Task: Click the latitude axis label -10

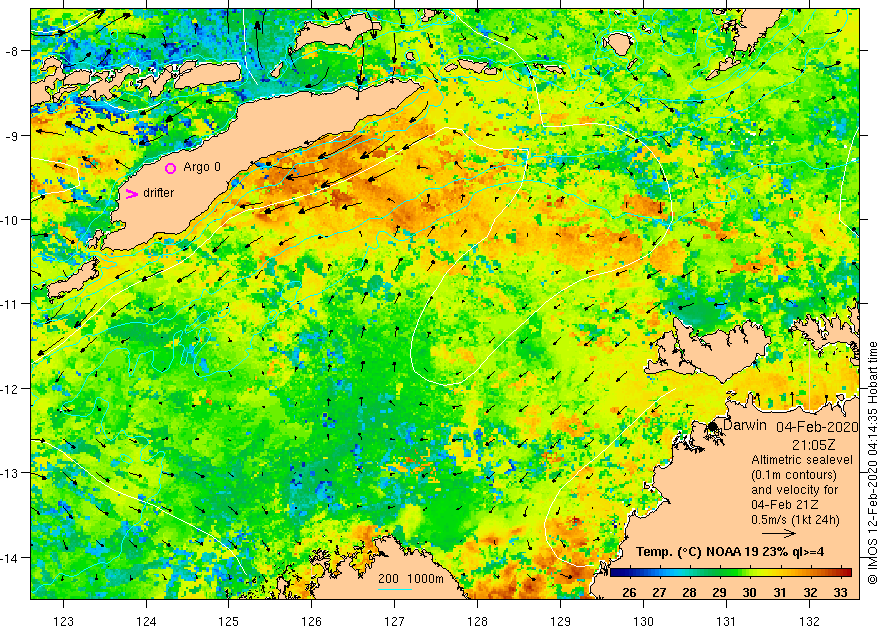Action: coord(10,220)
